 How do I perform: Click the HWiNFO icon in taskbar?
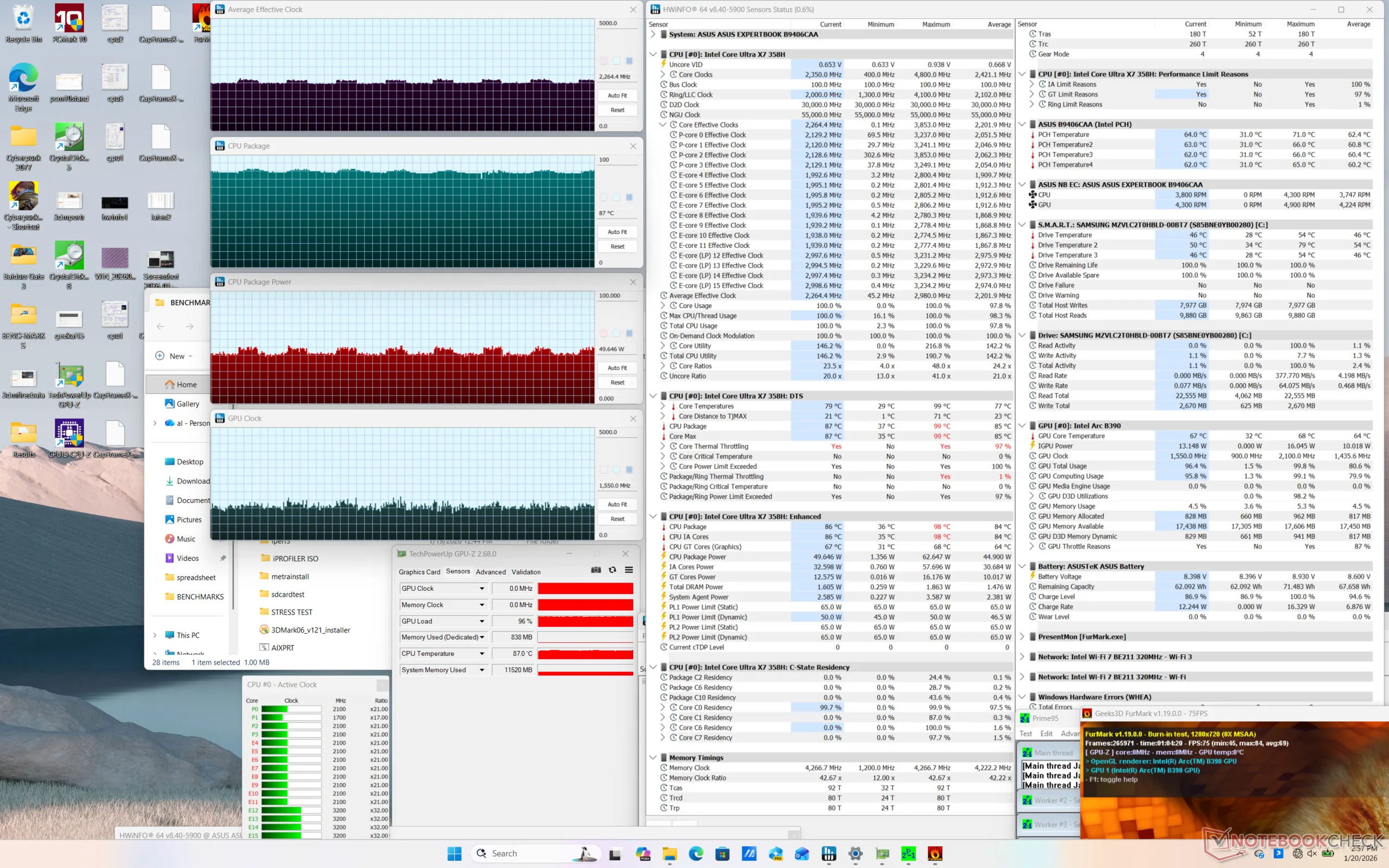(829, 854)
